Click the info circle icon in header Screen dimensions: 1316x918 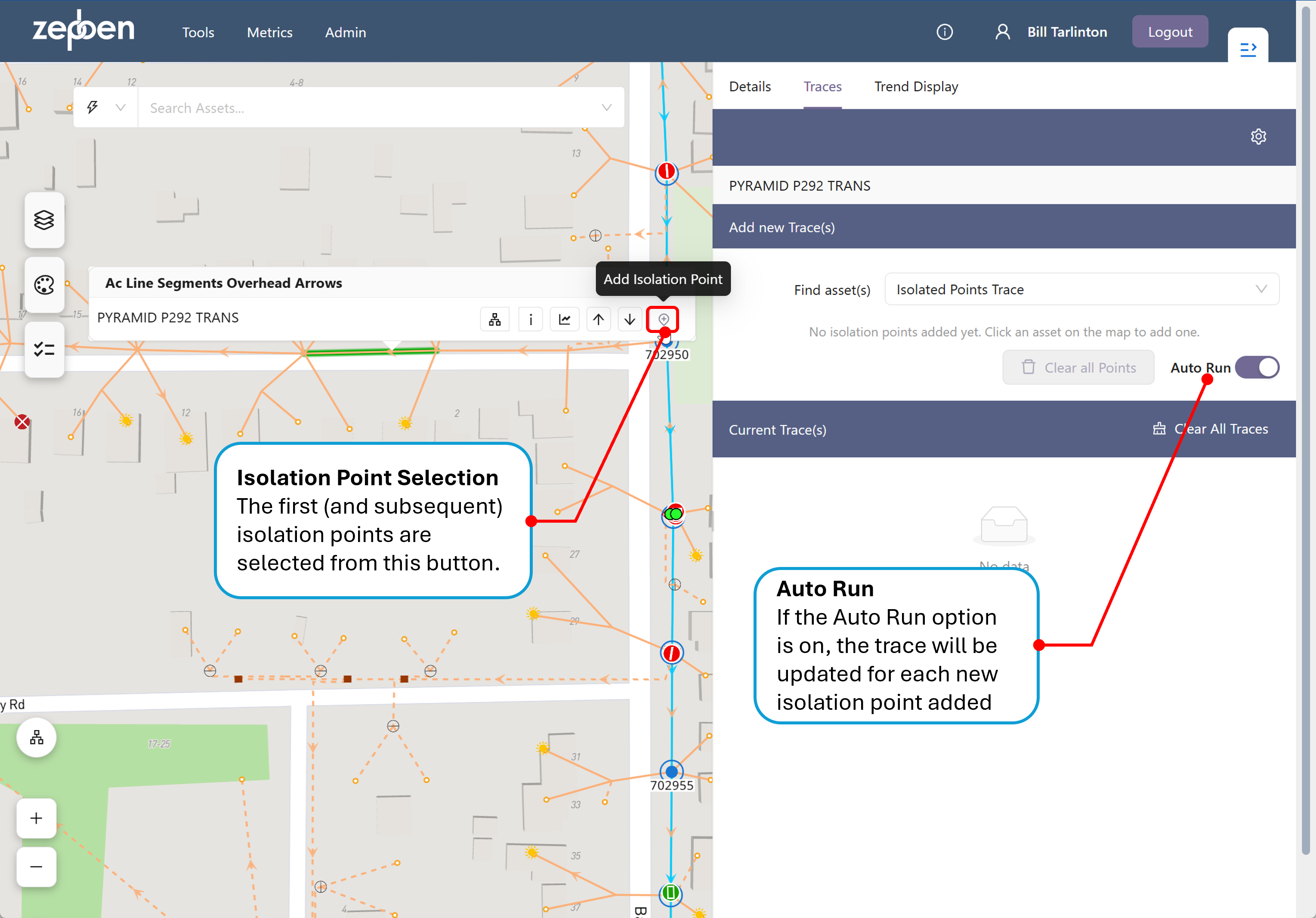click(944, 32)
